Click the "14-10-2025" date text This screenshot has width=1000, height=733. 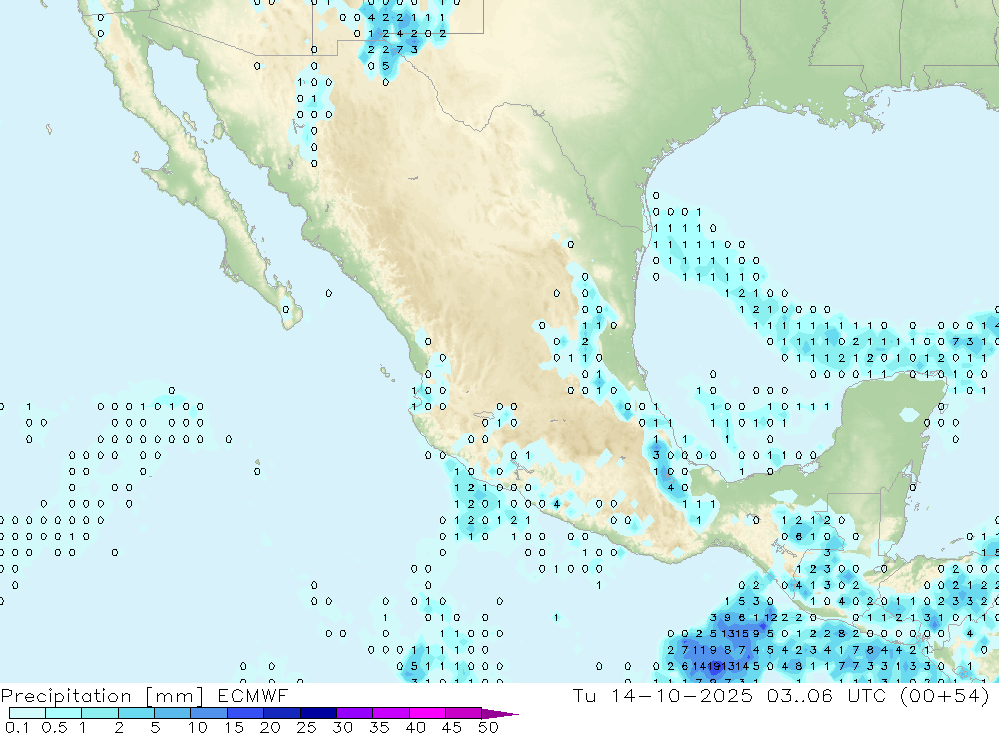[x=682, y=695]
